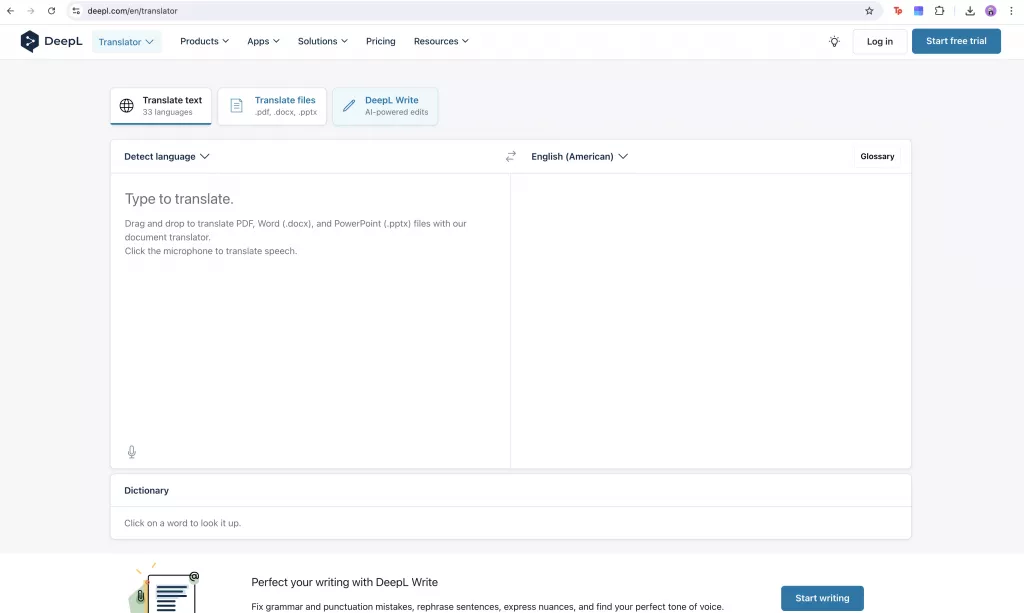Click the red Tp extension icon
1024x613 pixels.
898,11
